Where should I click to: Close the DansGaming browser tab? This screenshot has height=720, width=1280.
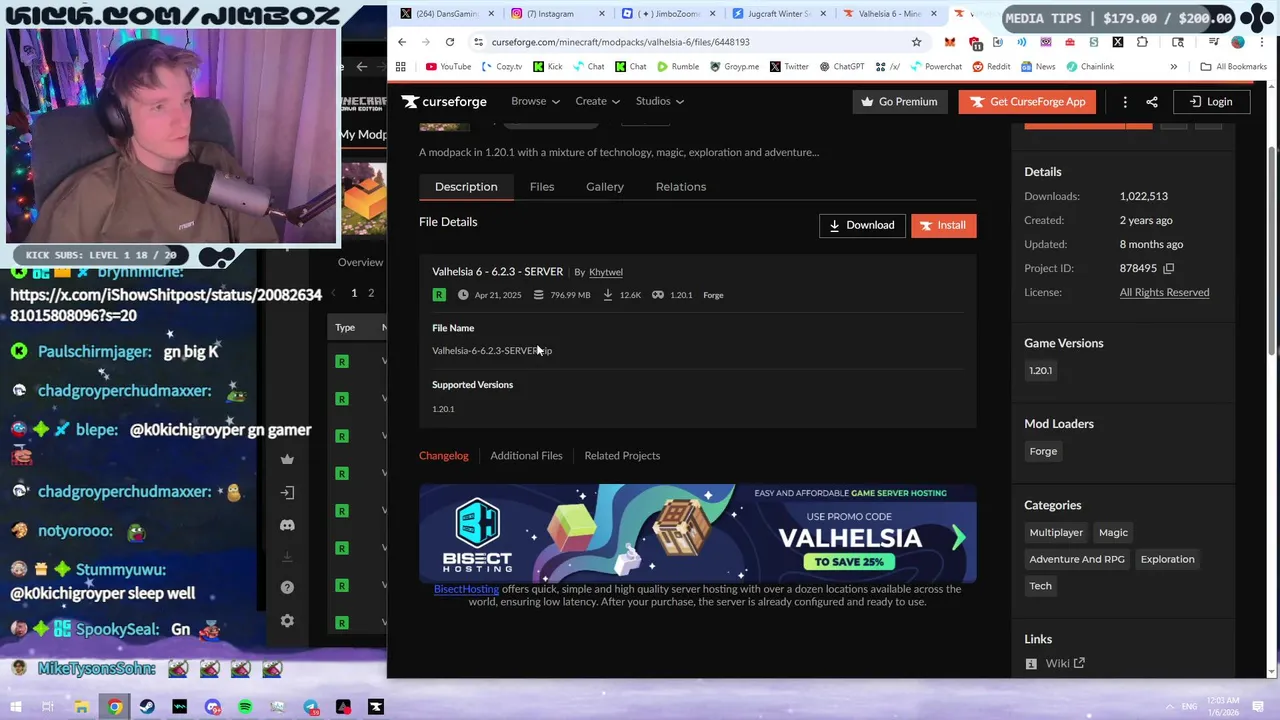click(x=491, y=14)
